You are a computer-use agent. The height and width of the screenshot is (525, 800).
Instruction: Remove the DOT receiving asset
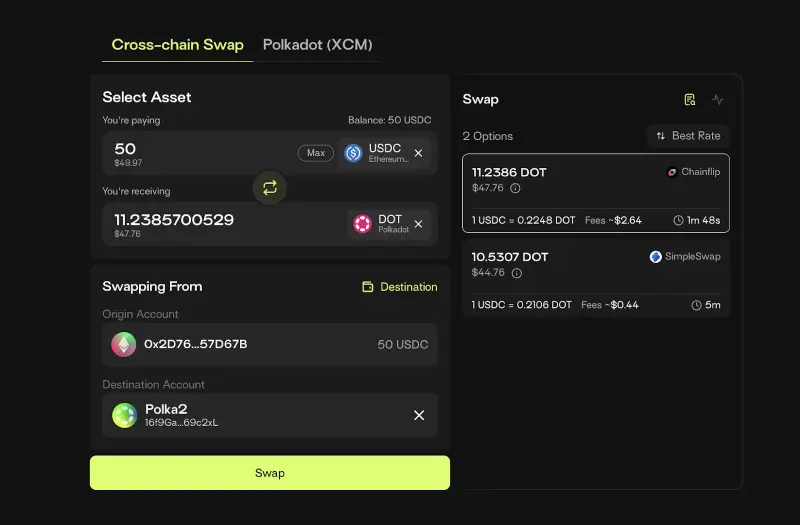tap(418, 224)
